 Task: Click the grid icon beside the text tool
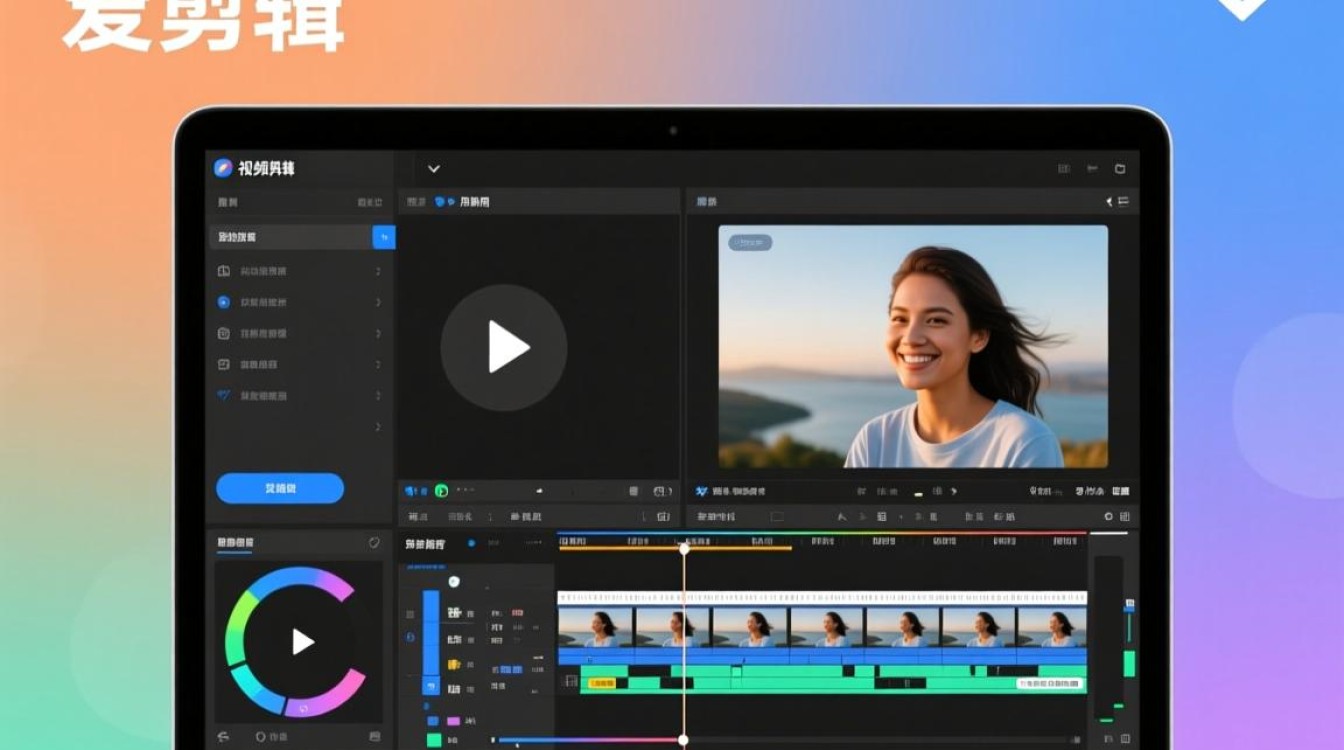click(x=881, y=517)
